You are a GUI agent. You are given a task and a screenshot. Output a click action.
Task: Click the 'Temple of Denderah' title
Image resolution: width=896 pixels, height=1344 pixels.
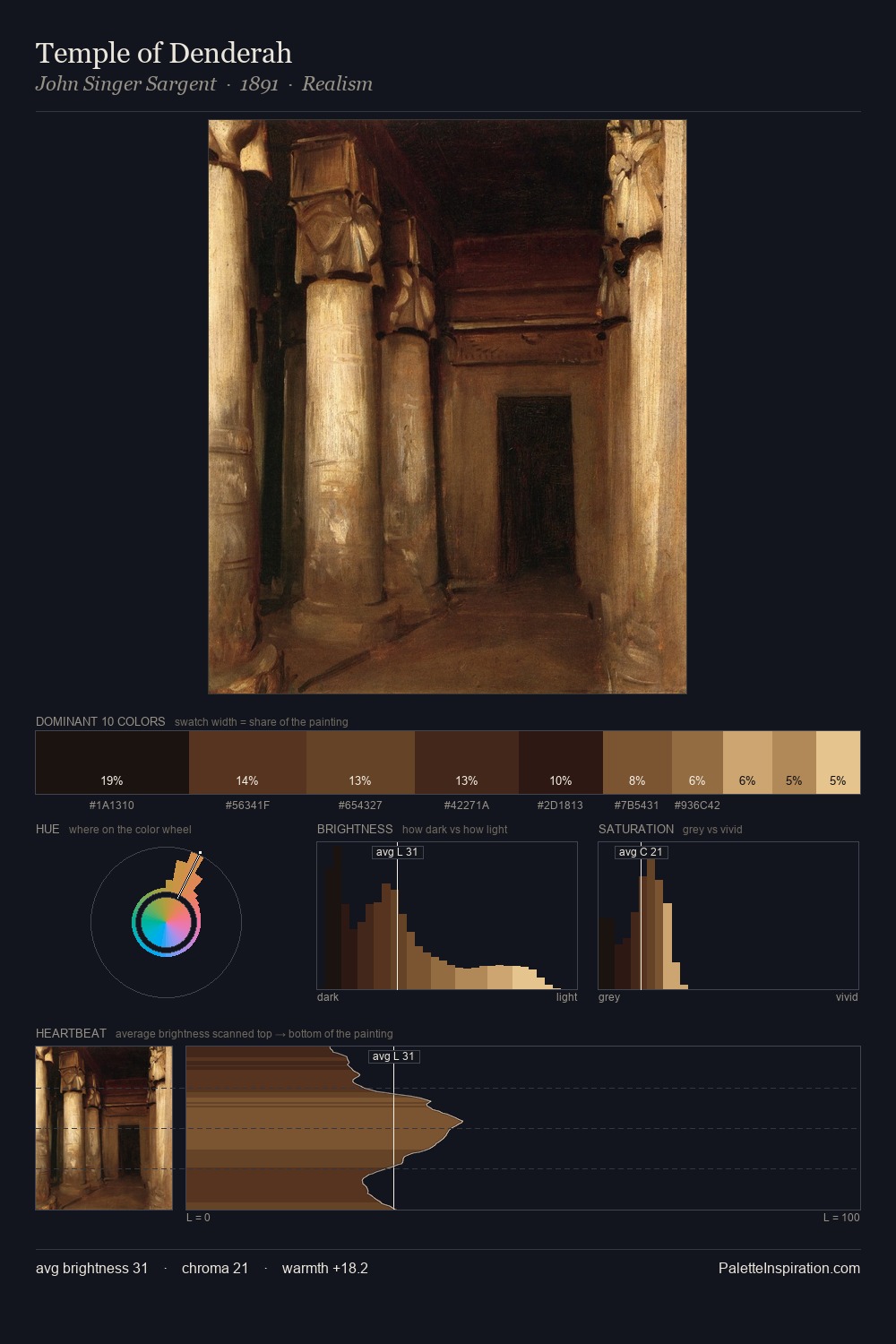164,53
